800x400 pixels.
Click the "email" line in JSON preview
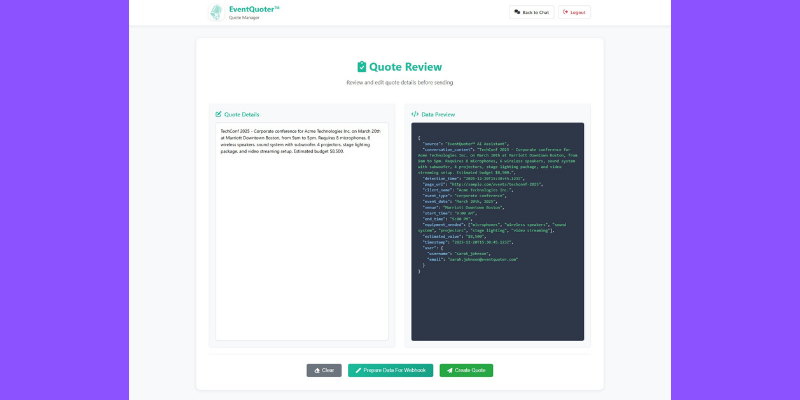473,259
